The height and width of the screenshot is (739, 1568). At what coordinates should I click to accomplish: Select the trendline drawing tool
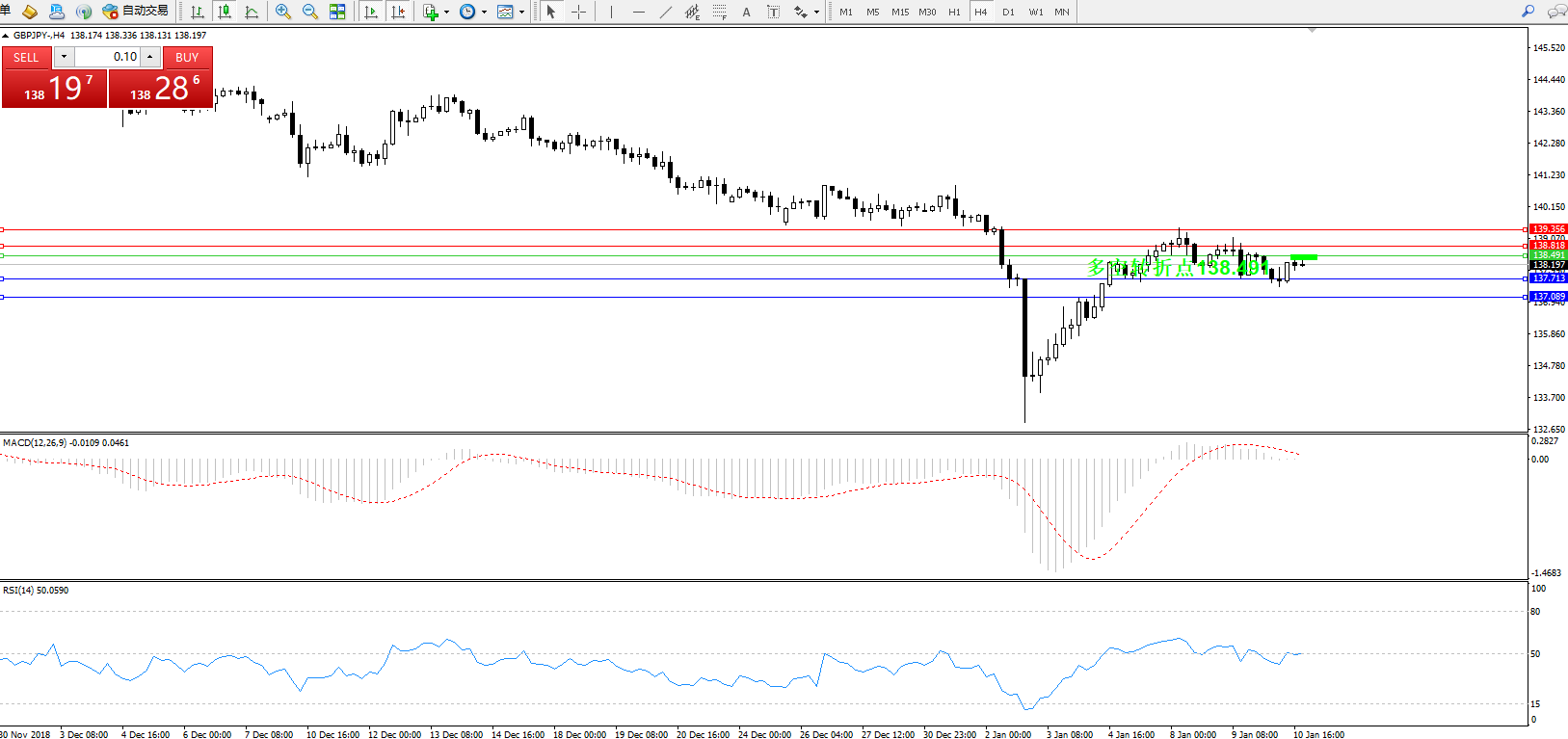point(666,12)
